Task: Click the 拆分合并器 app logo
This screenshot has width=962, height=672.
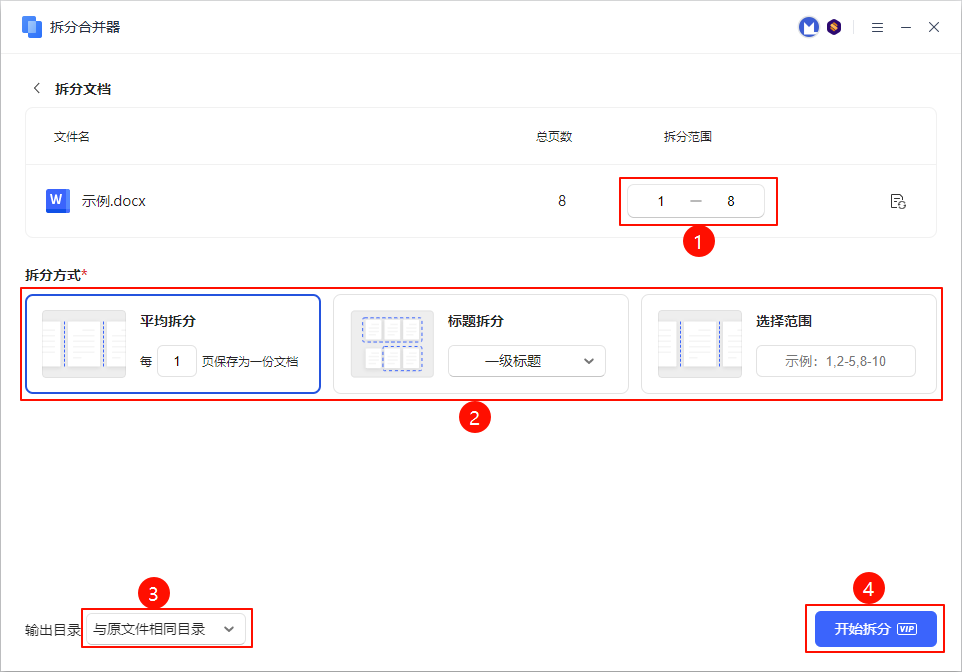Action: (32, 27)
